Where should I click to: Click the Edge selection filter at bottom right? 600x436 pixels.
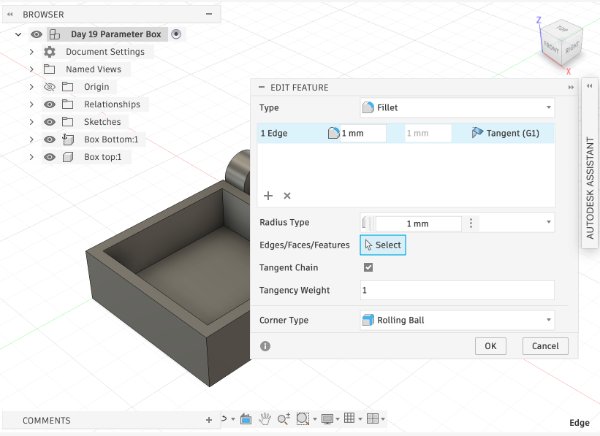[579, 423]
